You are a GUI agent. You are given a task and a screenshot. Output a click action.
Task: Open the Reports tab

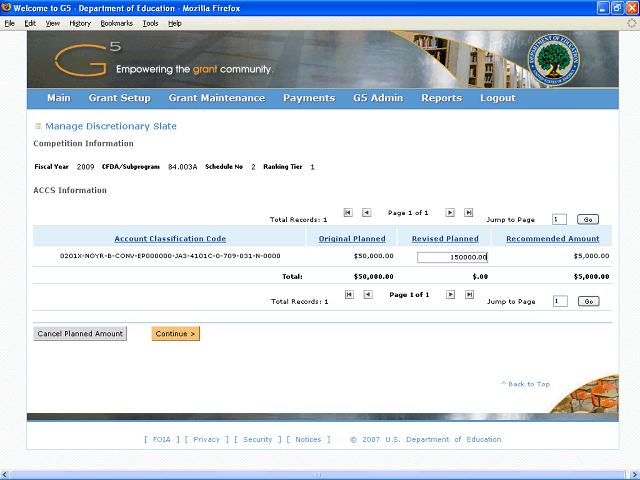click(442, 98)
